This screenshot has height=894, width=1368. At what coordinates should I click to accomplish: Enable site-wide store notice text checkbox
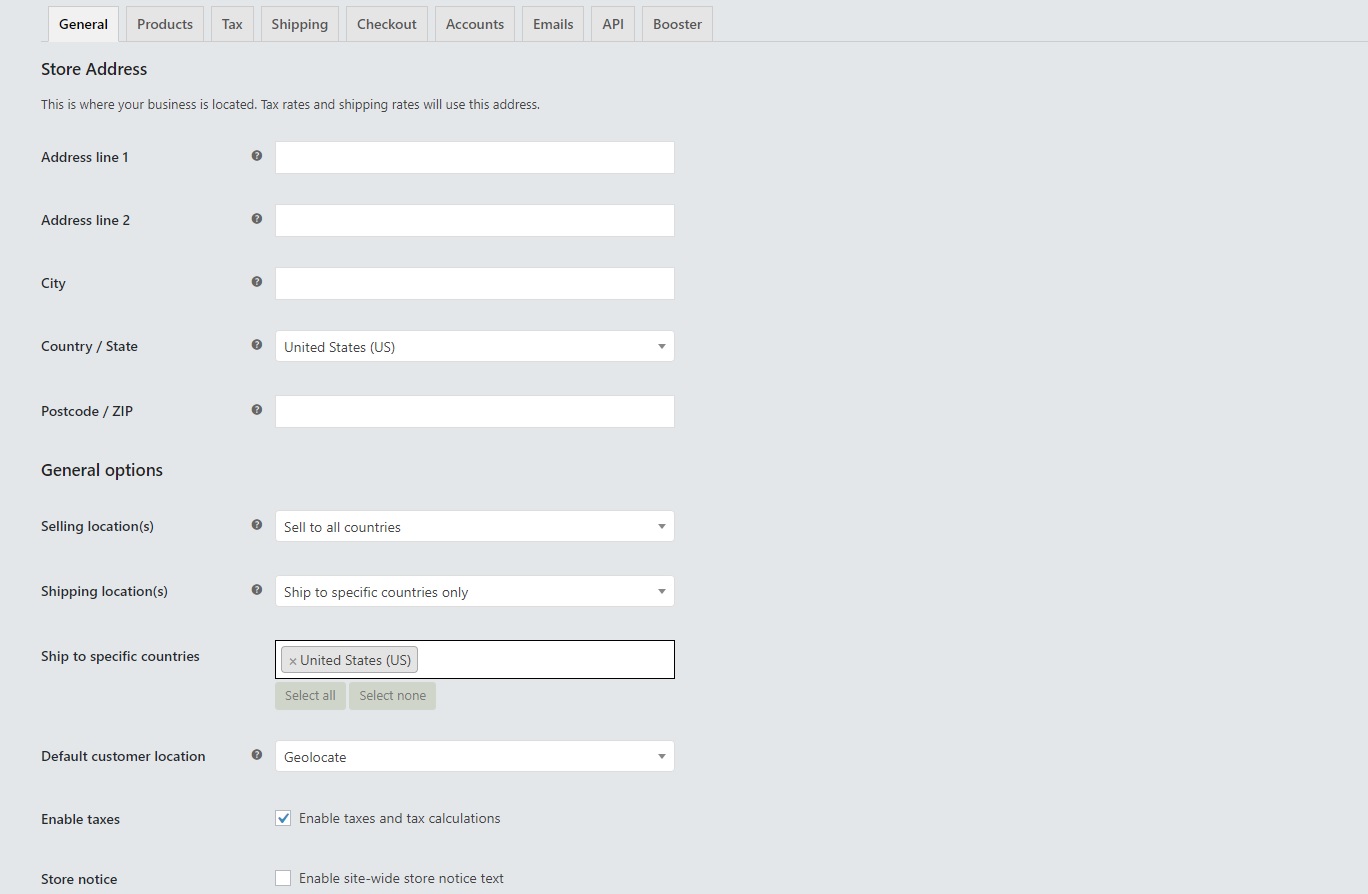tap(283, 878)
